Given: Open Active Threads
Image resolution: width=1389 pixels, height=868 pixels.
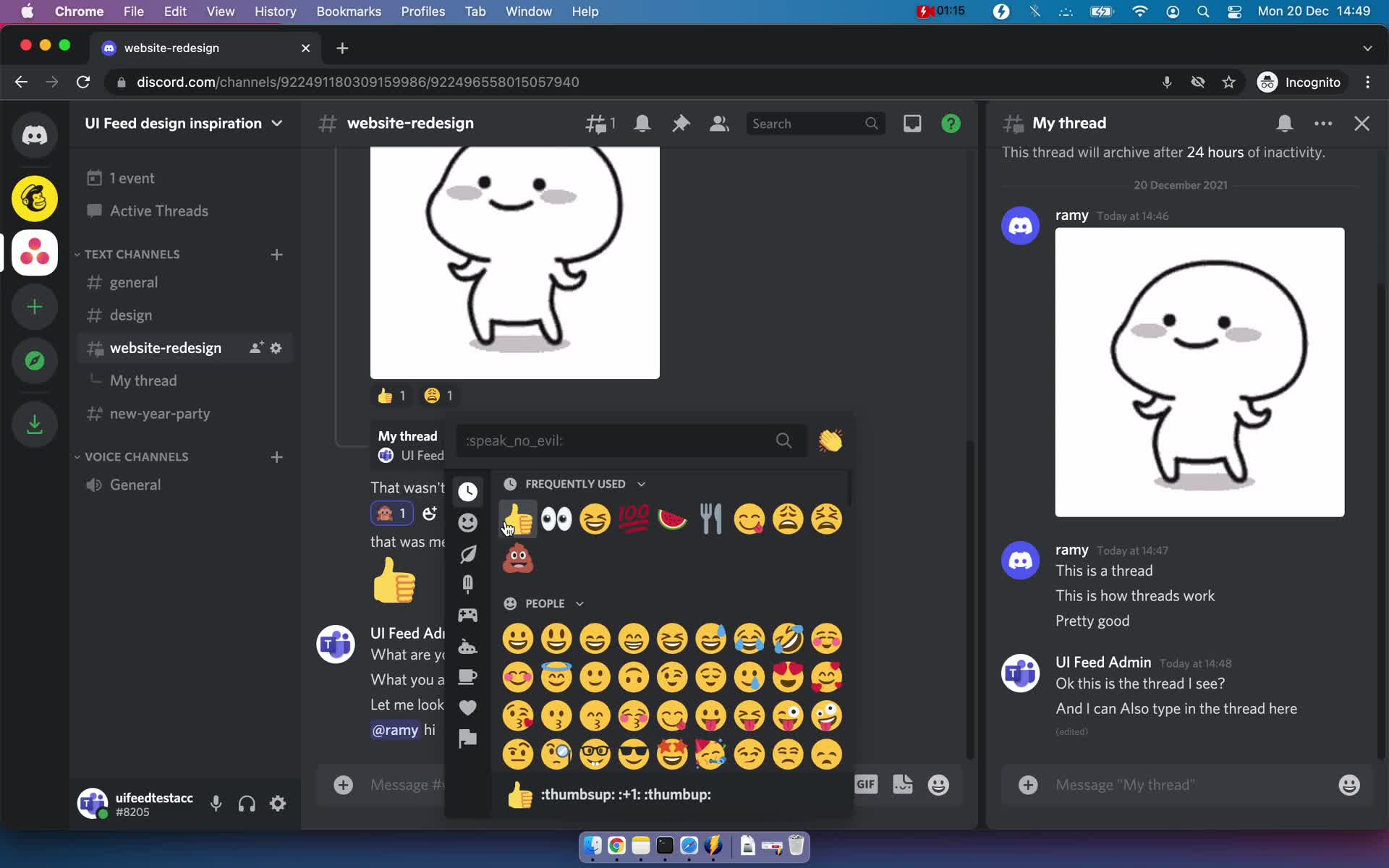Looking at the screenshot, I should (184, 211).
